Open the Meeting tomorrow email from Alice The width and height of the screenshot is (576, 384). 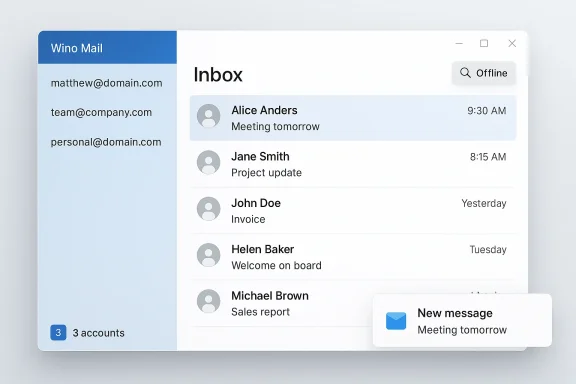[353, 118]
